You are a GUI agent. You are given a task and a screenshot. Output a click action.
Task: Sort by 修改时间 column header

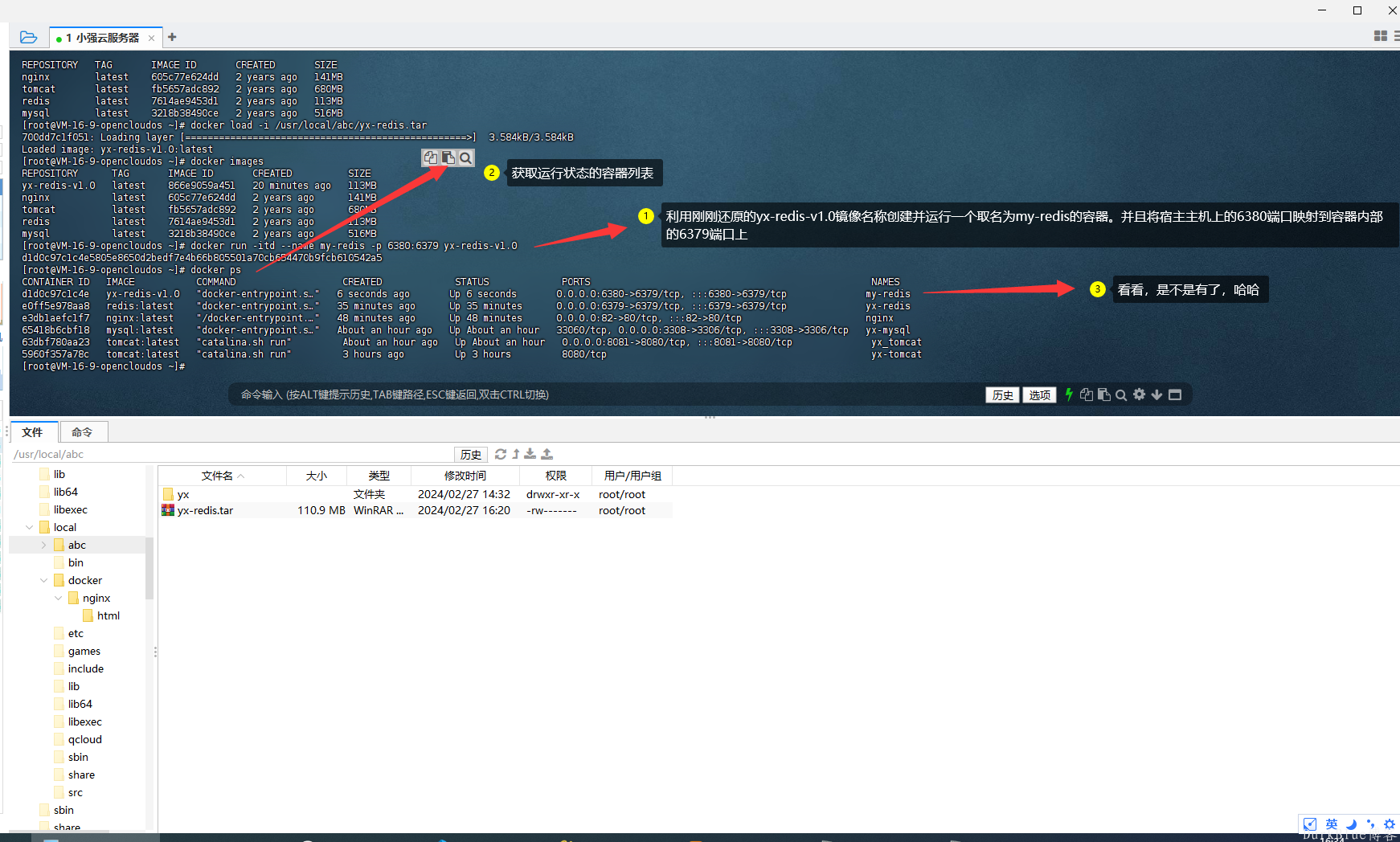pos(465,476)
